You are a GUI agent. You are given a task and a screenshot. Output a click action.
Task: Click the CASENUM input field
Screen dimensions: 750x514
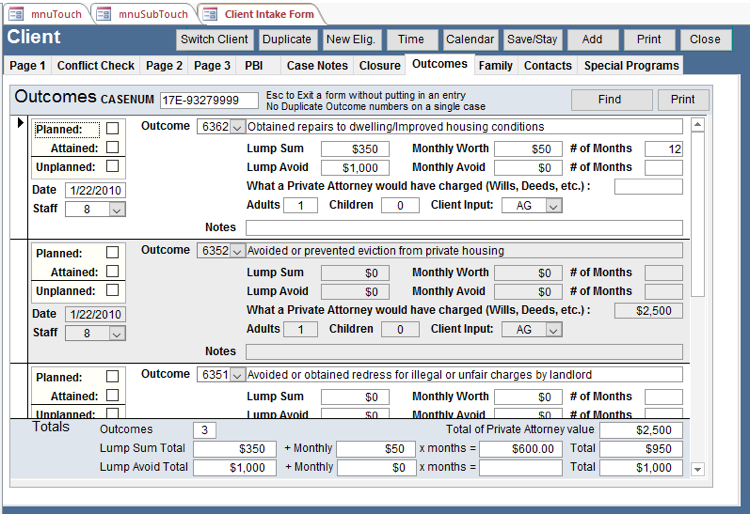(208, 100)
